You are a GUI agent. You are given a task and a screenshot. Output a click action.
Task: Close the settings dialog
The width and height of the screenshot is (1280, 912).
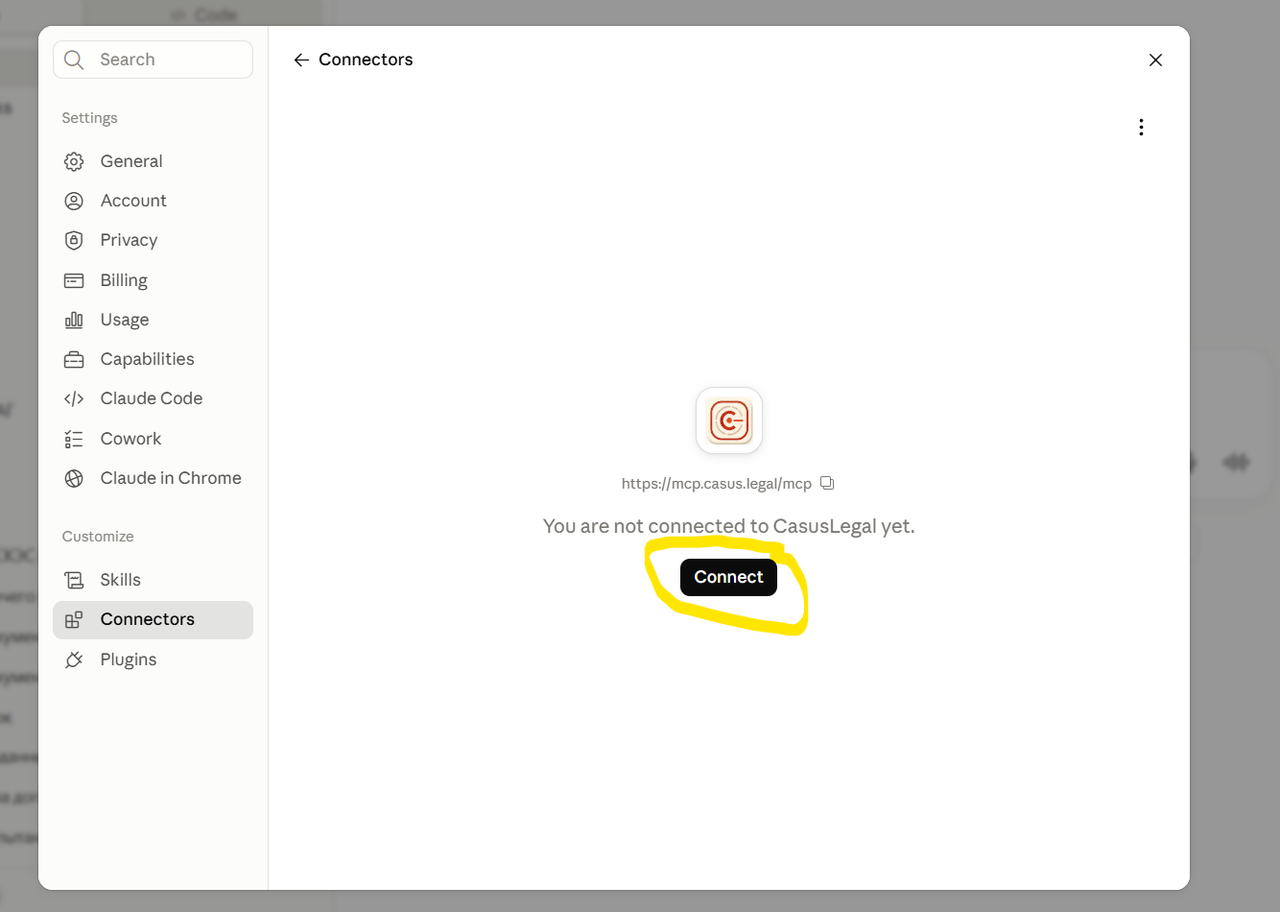[1156, 60]
